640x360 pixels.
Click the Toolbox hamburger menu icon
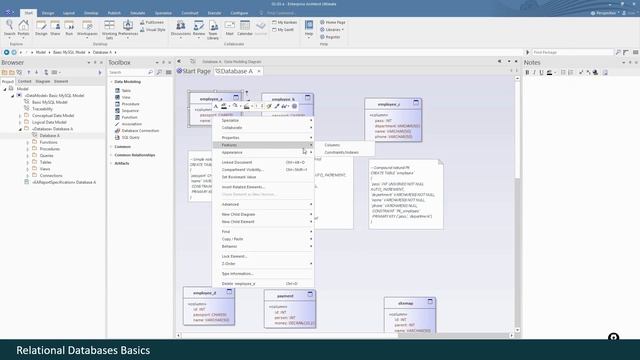(x=169, y=72)
